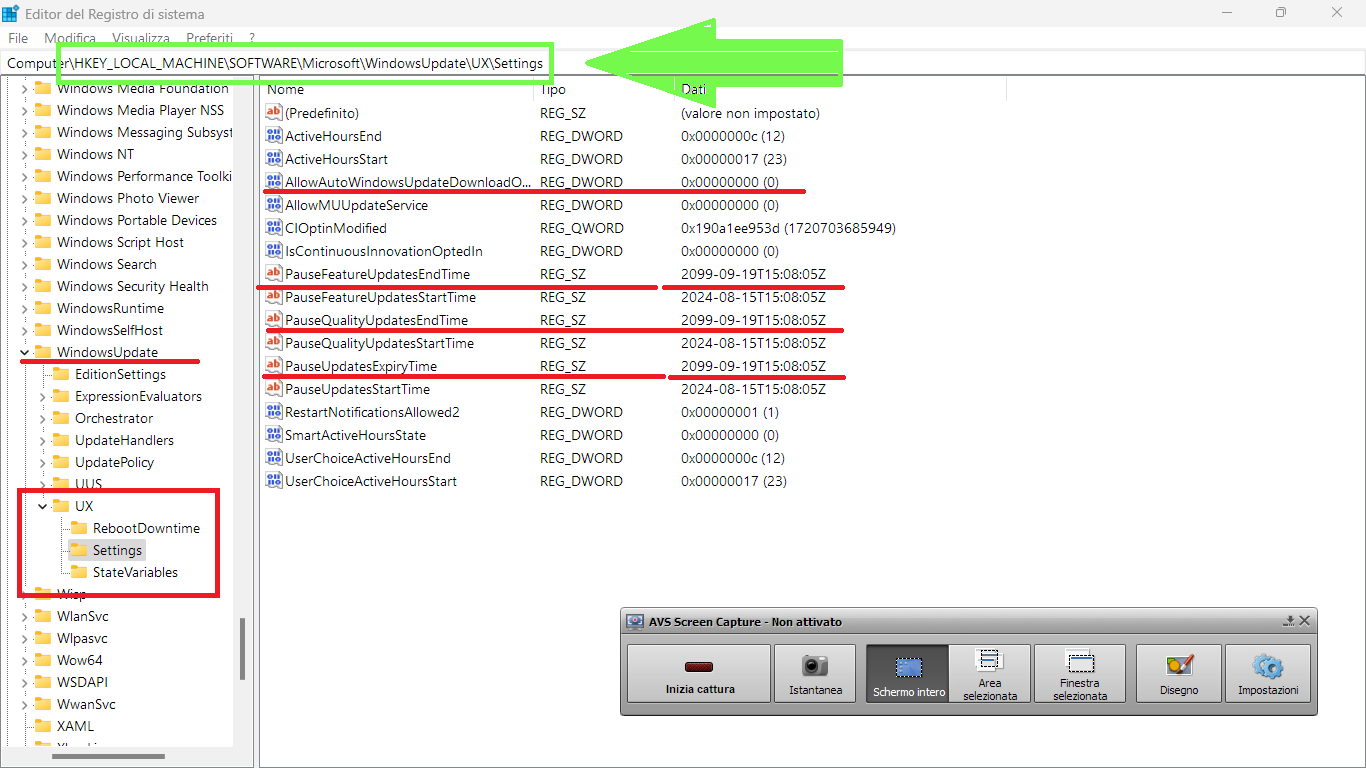Image resolution: width=1366 pixels, height=768 pixels.
Task: Open the File menu
Action: 18,38
